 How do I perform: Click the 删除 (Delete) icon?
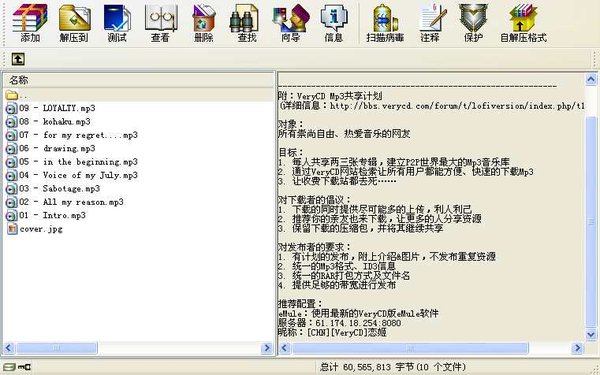click(204, 22)
